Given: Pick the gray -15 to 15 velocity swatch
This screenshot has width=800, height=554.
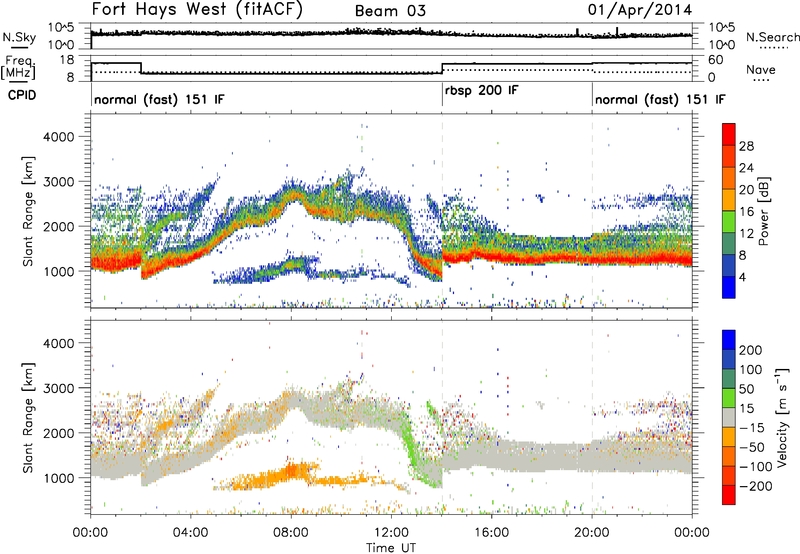Looking at the screenshot, I should (x=729, y=417).
